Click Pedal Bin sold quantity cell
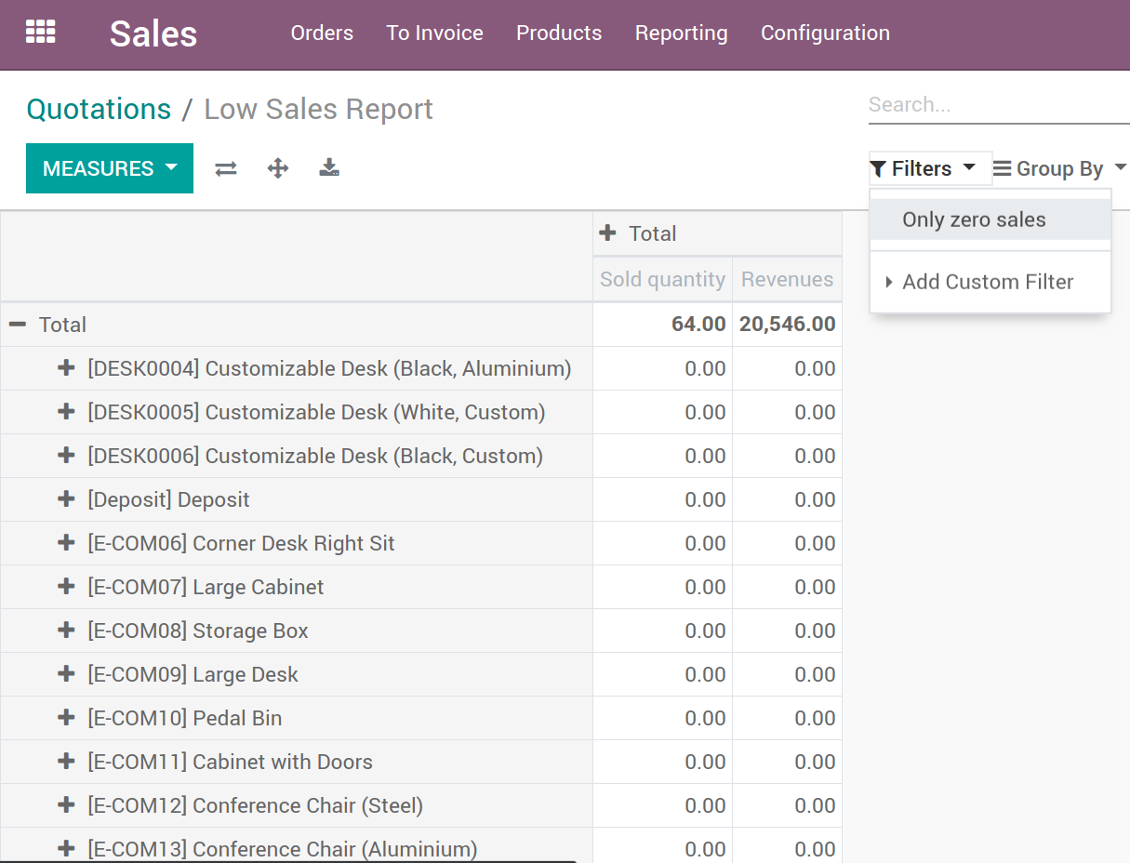1130x863 pixels. point(662,718)
